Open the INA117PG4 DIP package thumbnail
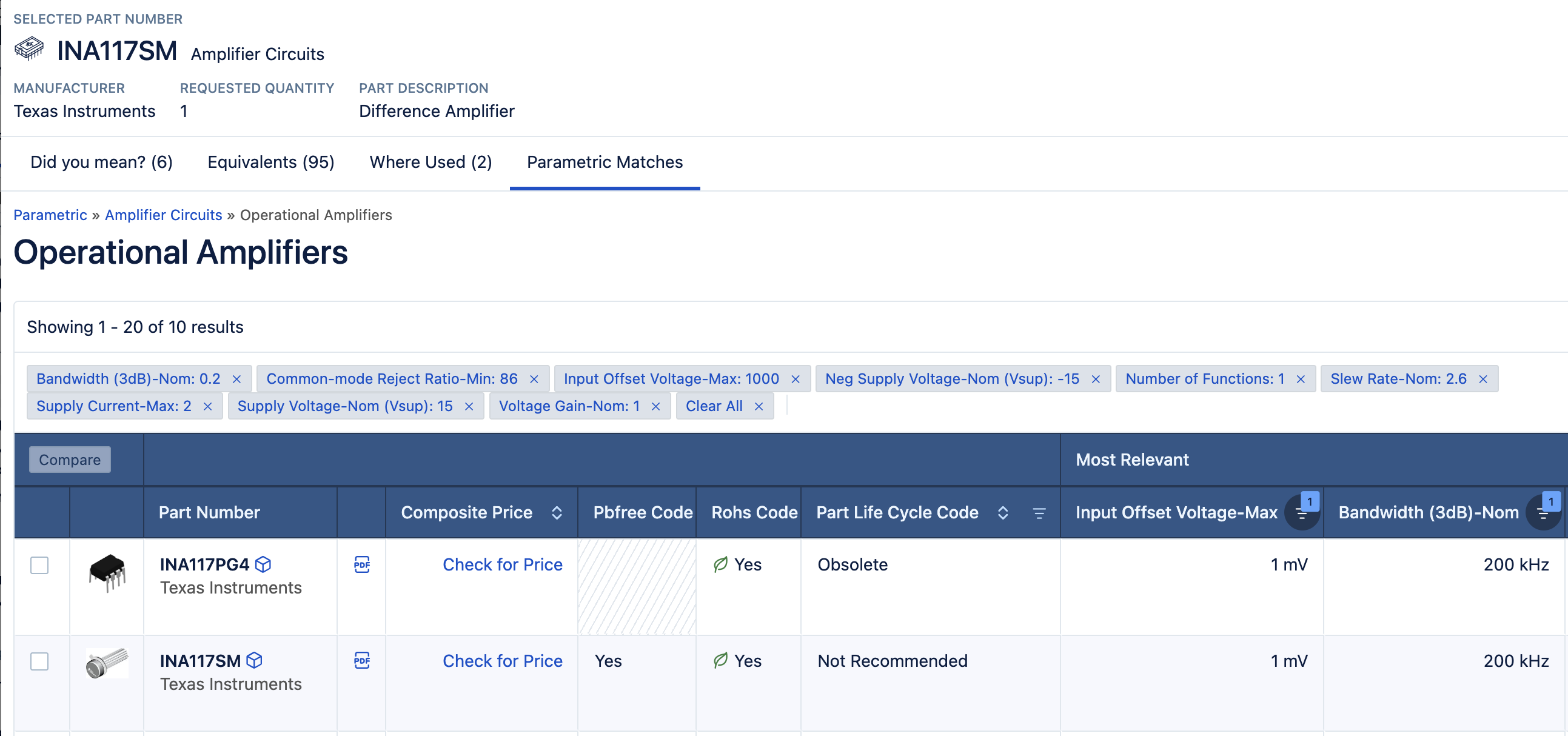This screenshot has height=736, width=1568. [107, 572]
